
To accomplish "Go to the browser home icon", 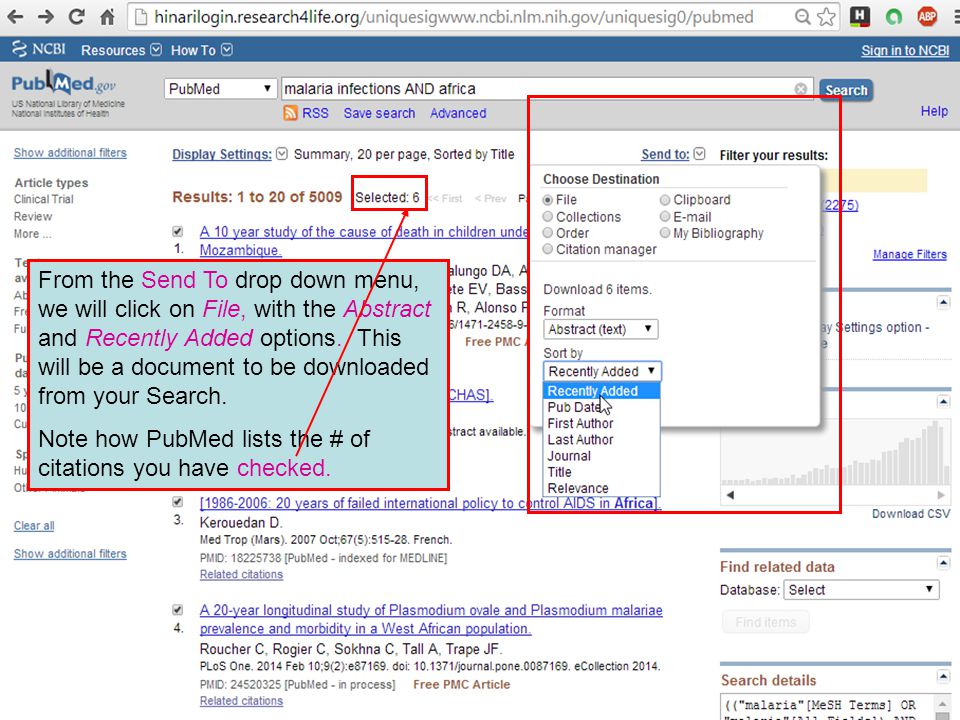I will point(107,17).
